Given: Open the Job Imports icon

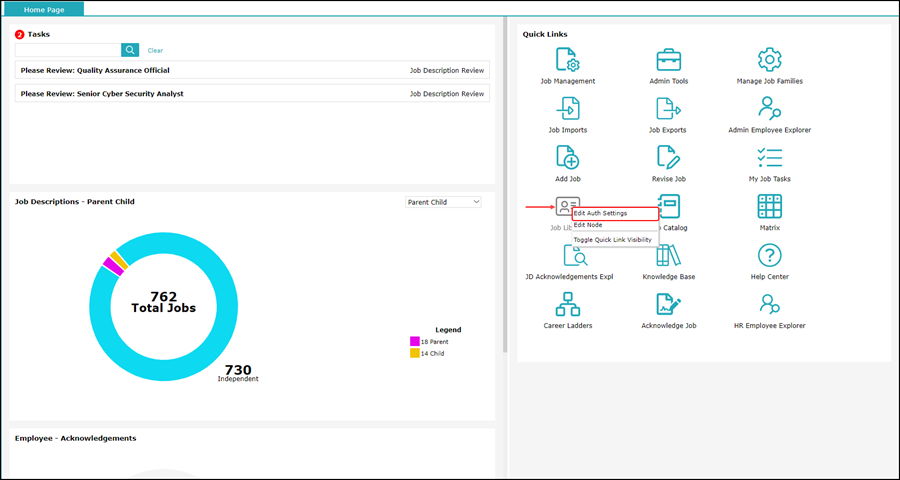Looking at the screenshot, I should 568,109.
